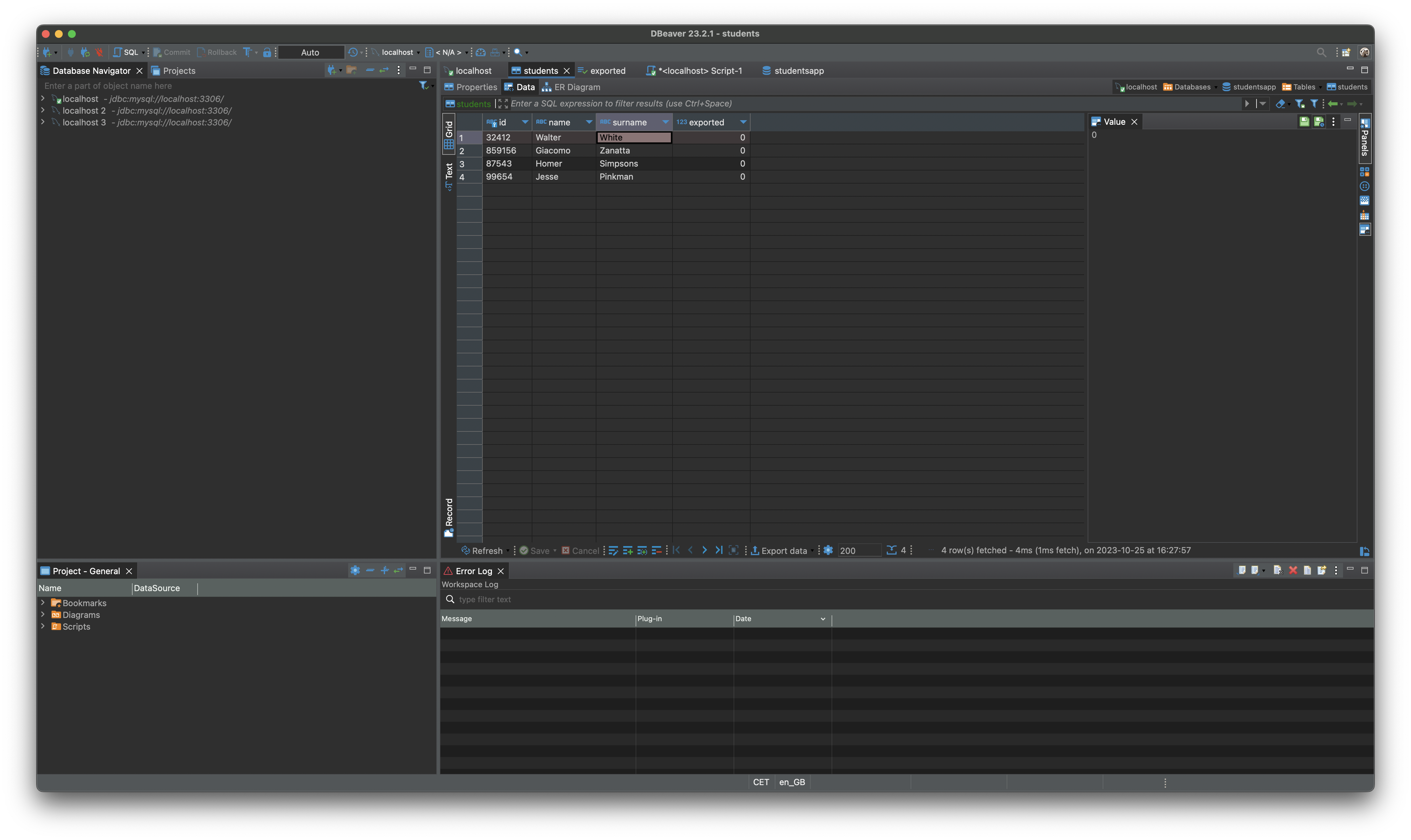Viewport: 1411px width, 840px height.
Task: Click collapse all icon in Database Navigator
Action: pyautogui.click(x=370, y=70)
